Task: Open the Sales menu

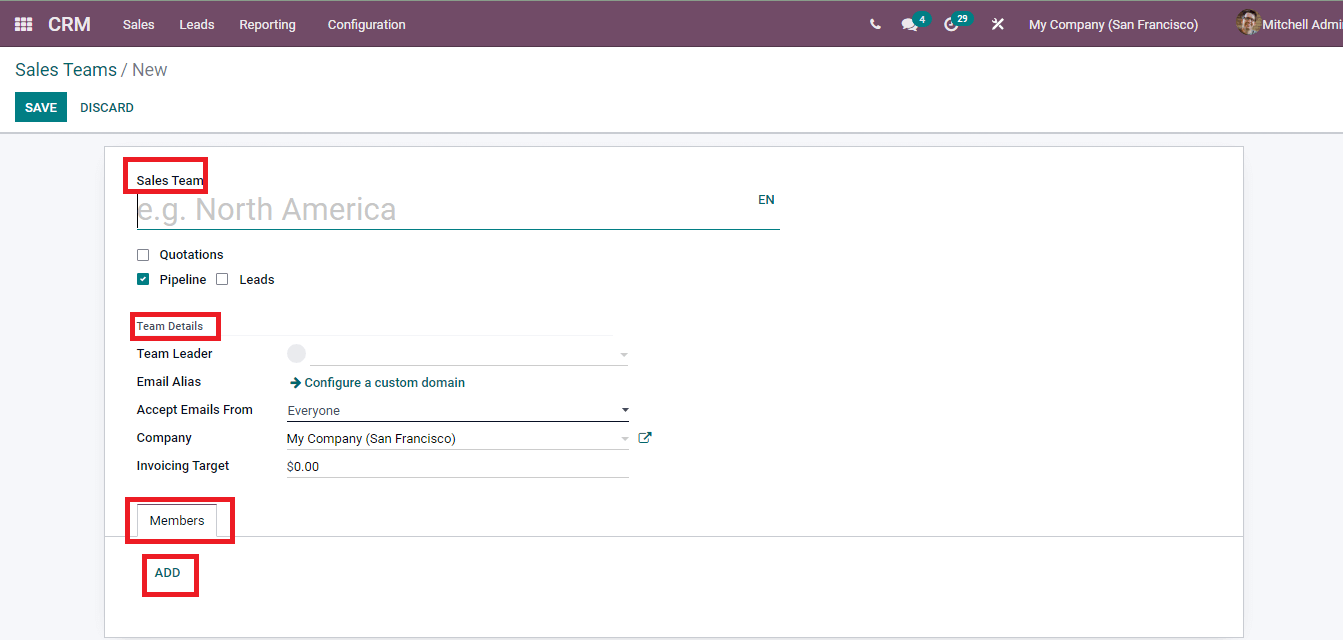Action: pos(139,24)
